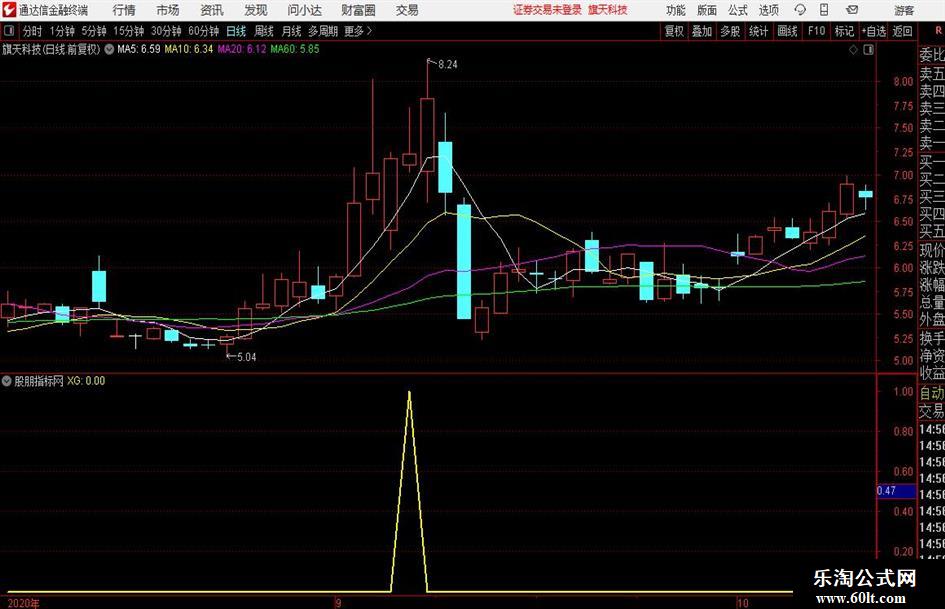The image size is (945, 609).
Task: Click the 标记 mark button
Action: [844, 31]
